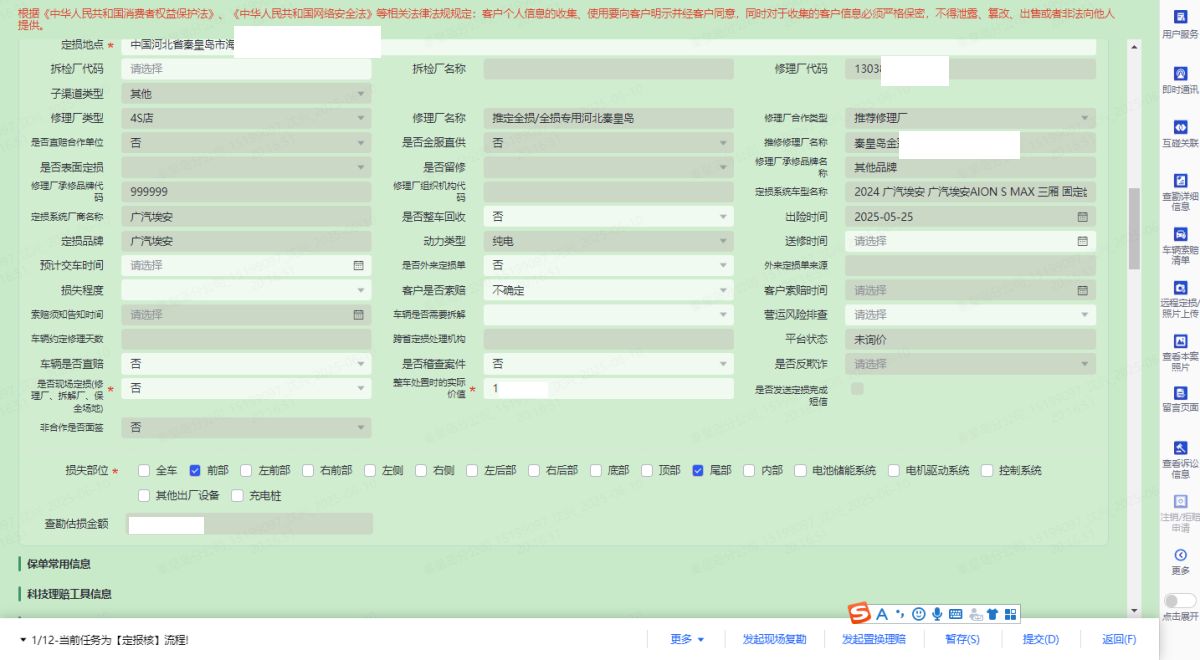Click the 提交(D) button
This screenshot has height=660, width=1200.
(x=1040, y=639)
